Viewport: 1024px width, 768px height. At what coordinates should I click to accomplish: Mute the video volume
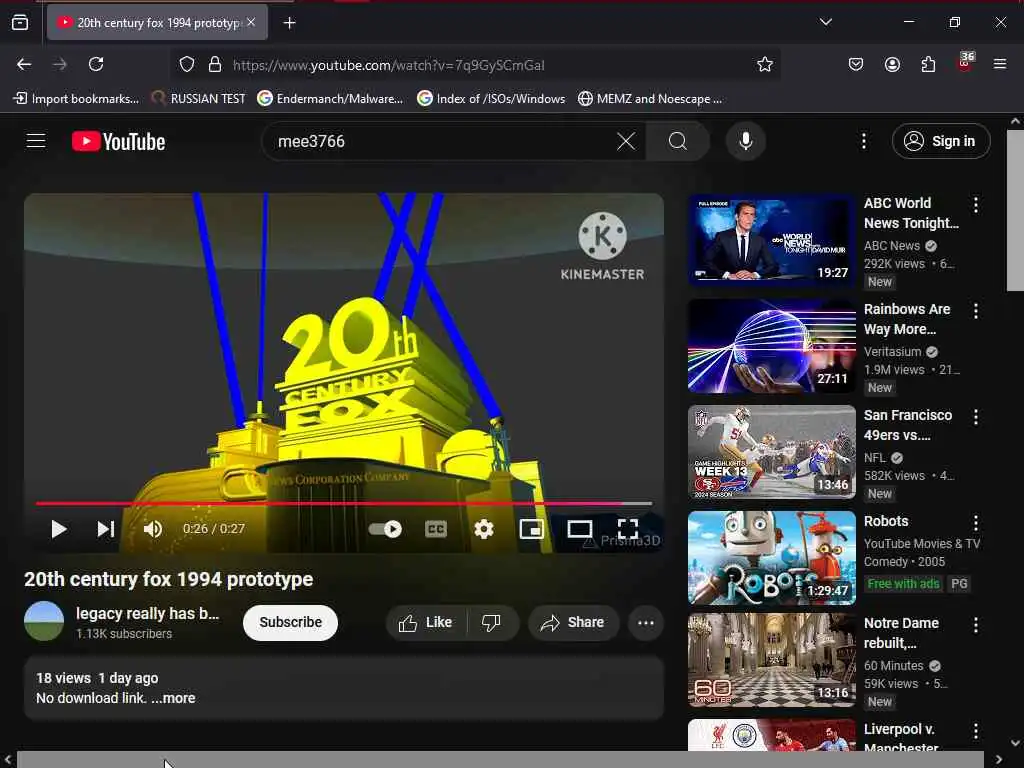153,529
